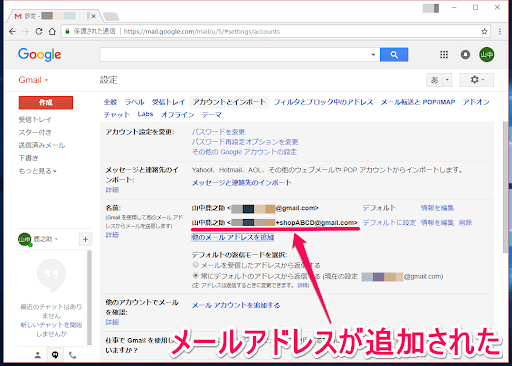Open settings gear menu
Viewport: 512px width, 366px height.
coord(477,80)
